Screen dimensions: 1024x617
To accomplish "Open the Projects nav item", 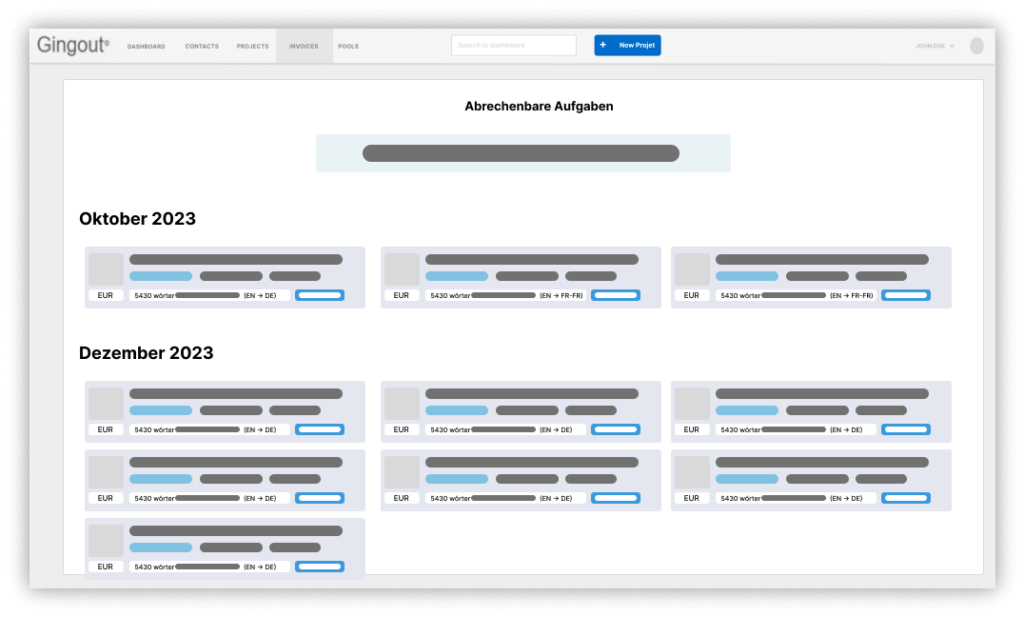I will point(253,46).
